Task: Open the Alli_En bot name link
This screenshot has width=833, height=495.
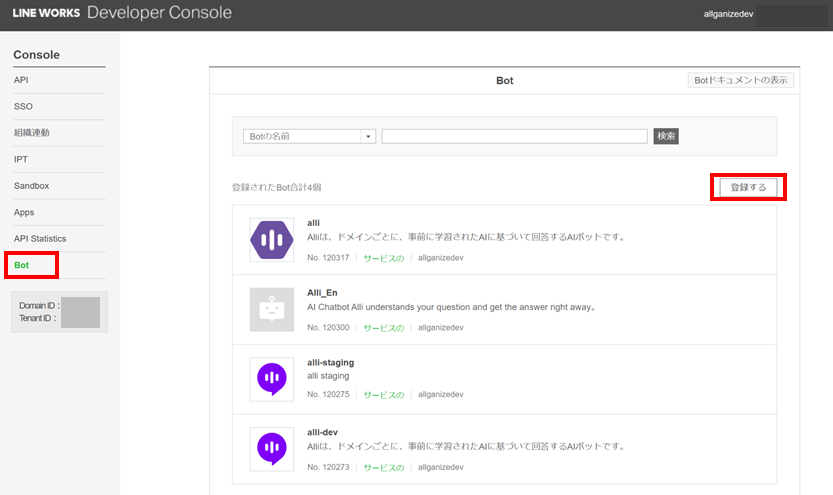Action: pos(322,293)
